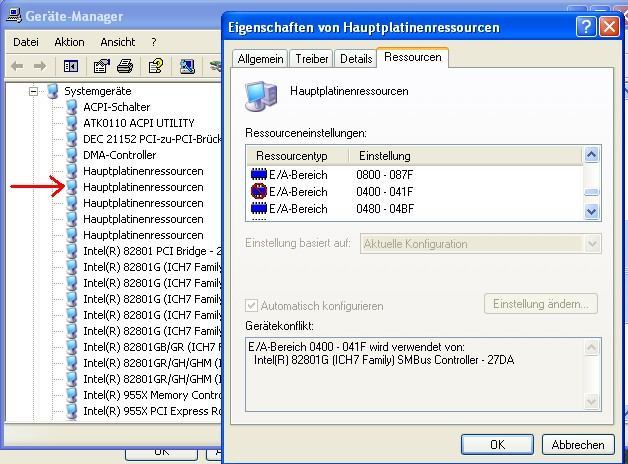Select the Intel(R) 955X Memory Controller item

click(152, 395)
